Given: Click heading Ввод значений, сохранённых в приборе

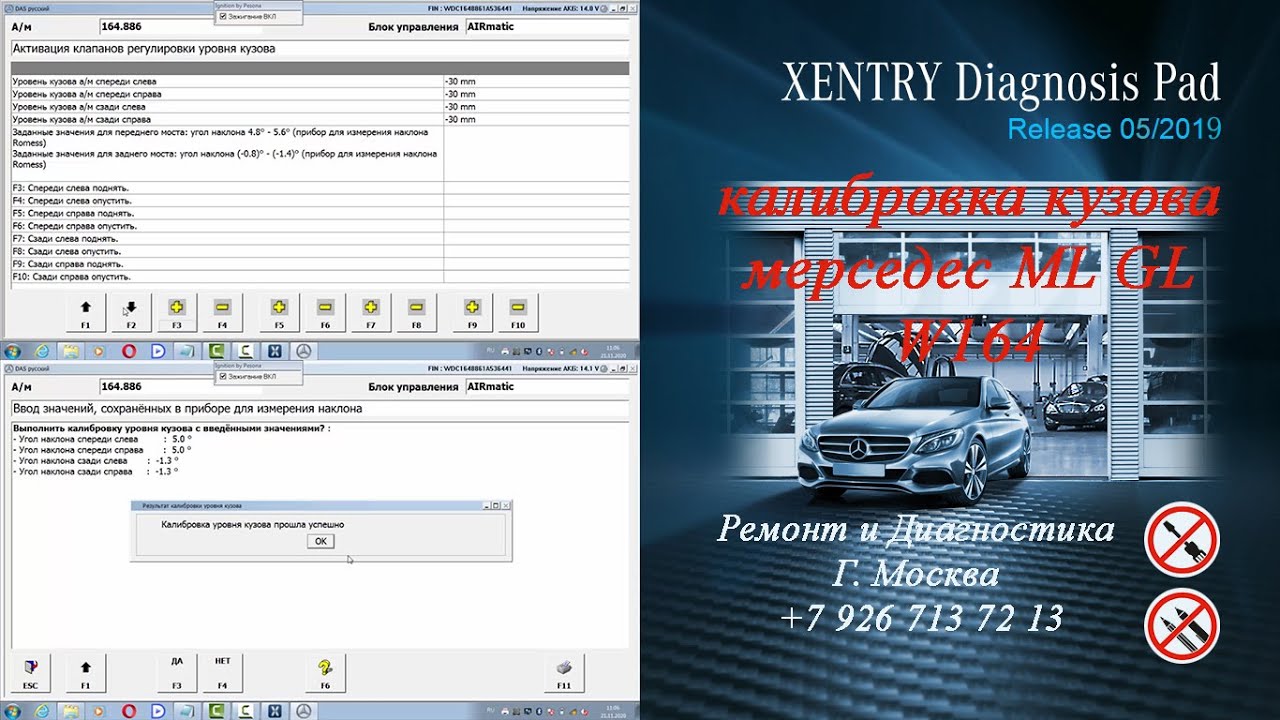Looking at the screenshot, I should coord(188,408).
